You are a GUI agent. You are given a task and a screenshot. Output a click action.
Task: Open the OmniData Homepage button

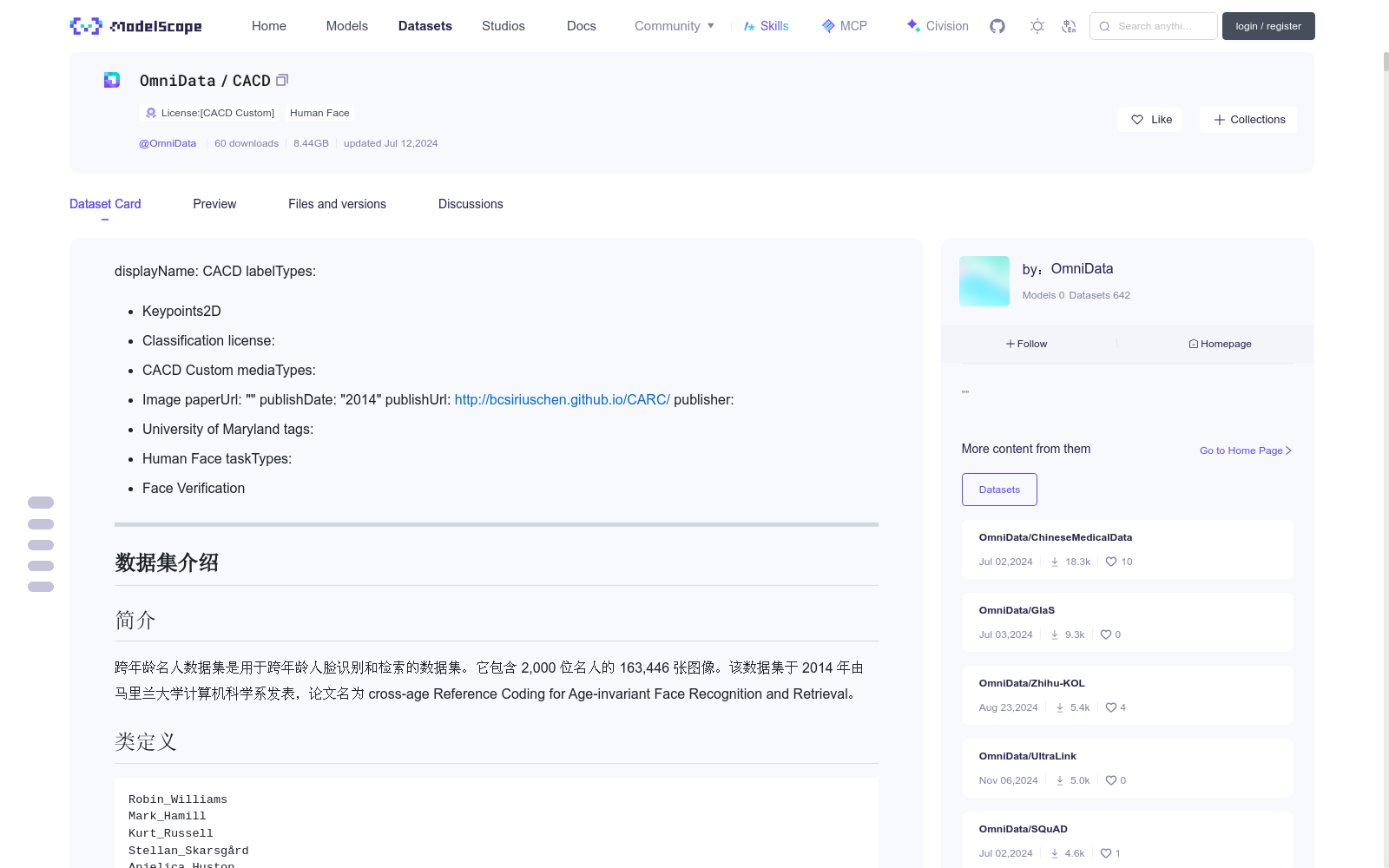[x=1220, y=344]
